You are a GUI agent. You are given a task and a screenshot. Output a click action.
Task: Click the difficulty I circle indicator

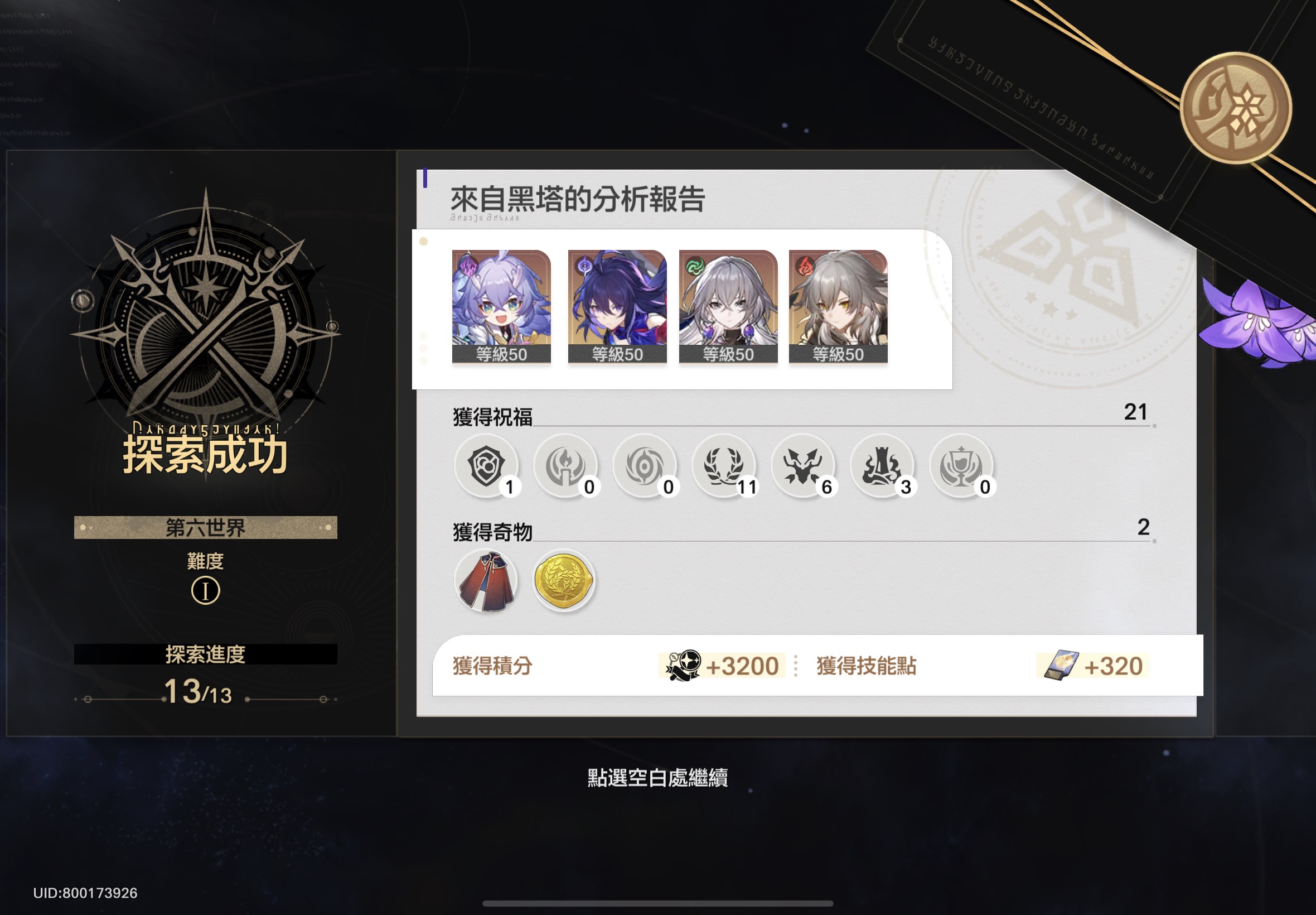[x=205, y=590]
